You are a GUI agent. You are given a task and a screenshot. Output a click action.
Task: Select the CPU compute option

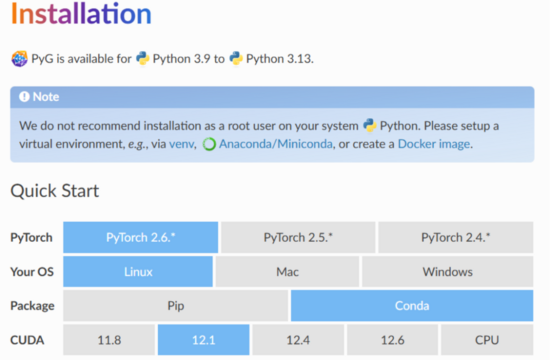[x=487, y=340]
